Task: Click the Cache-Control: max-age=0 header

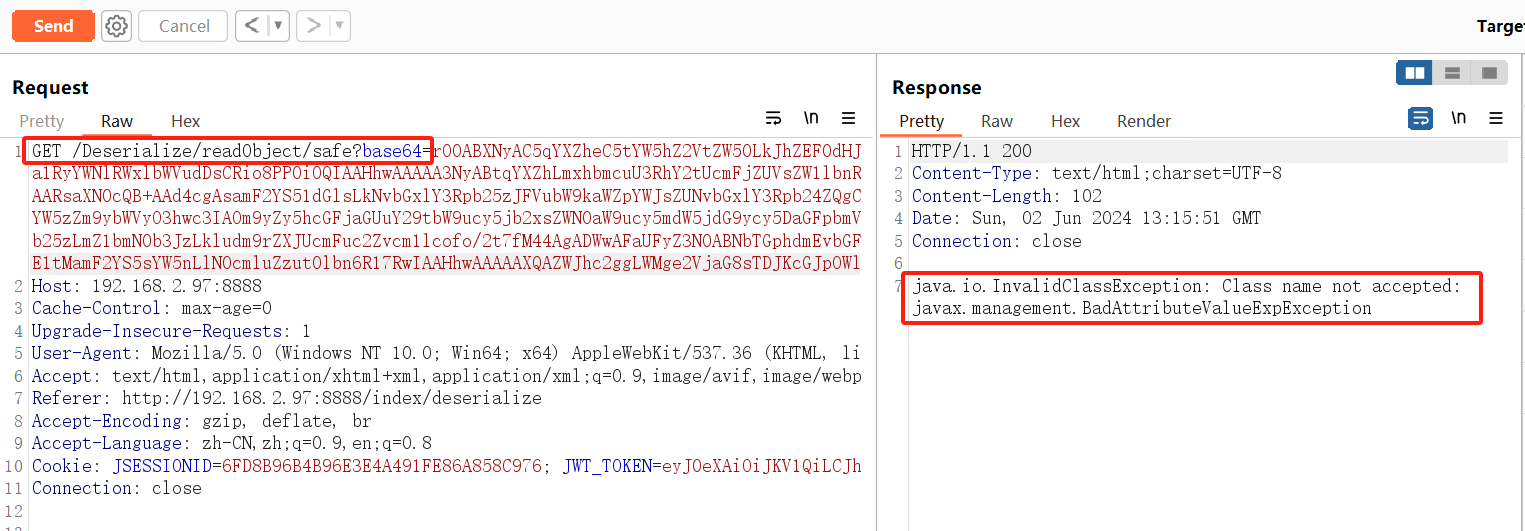Action: [x=152, y=308]
